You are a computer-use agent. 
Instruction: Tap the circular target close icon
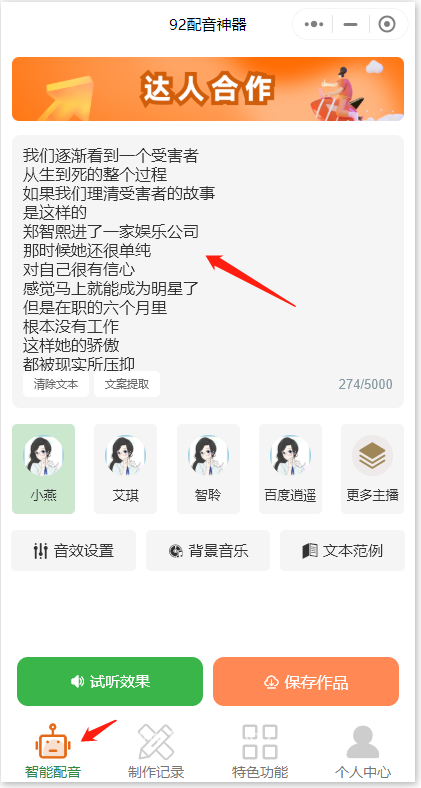pos(387,24)
